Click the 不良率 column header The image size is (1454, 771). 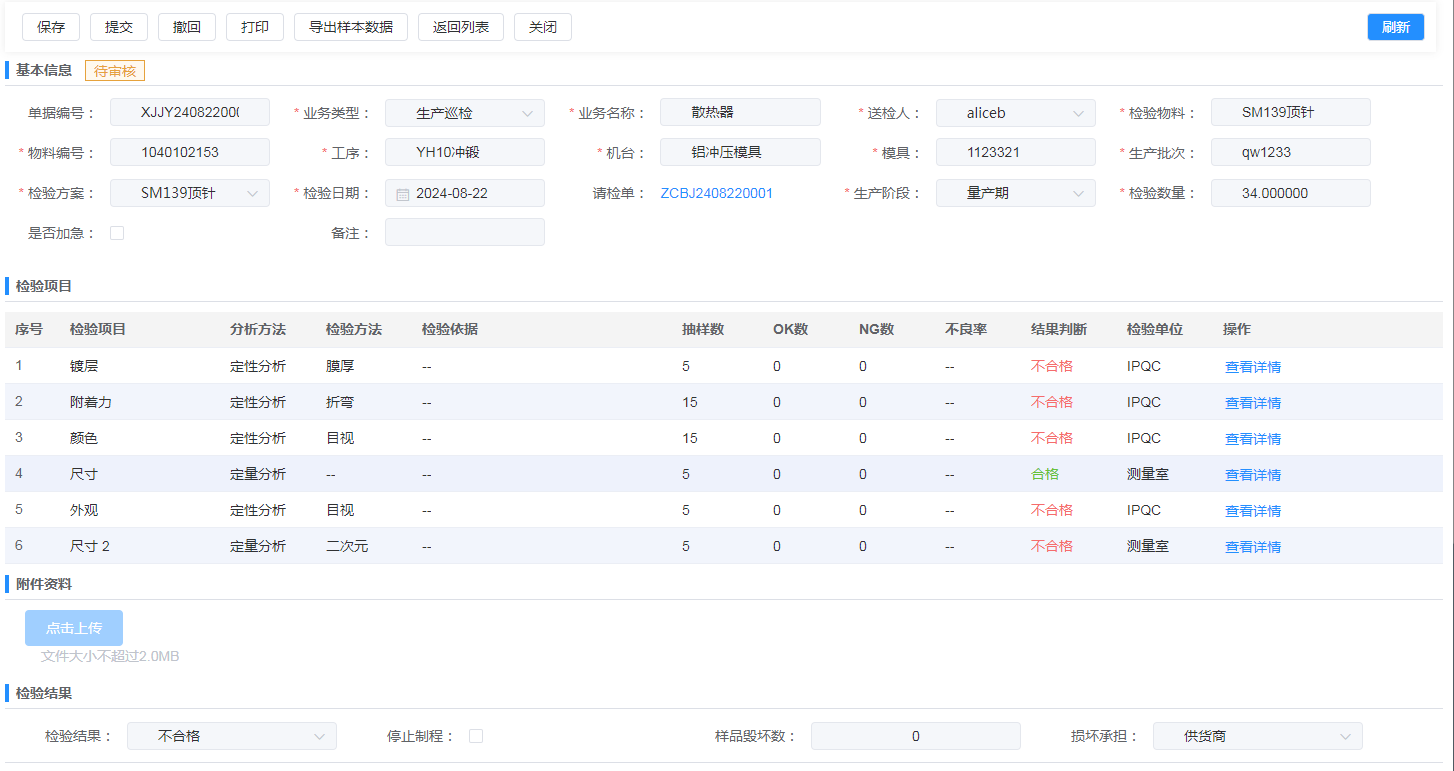tap(966, 329)
